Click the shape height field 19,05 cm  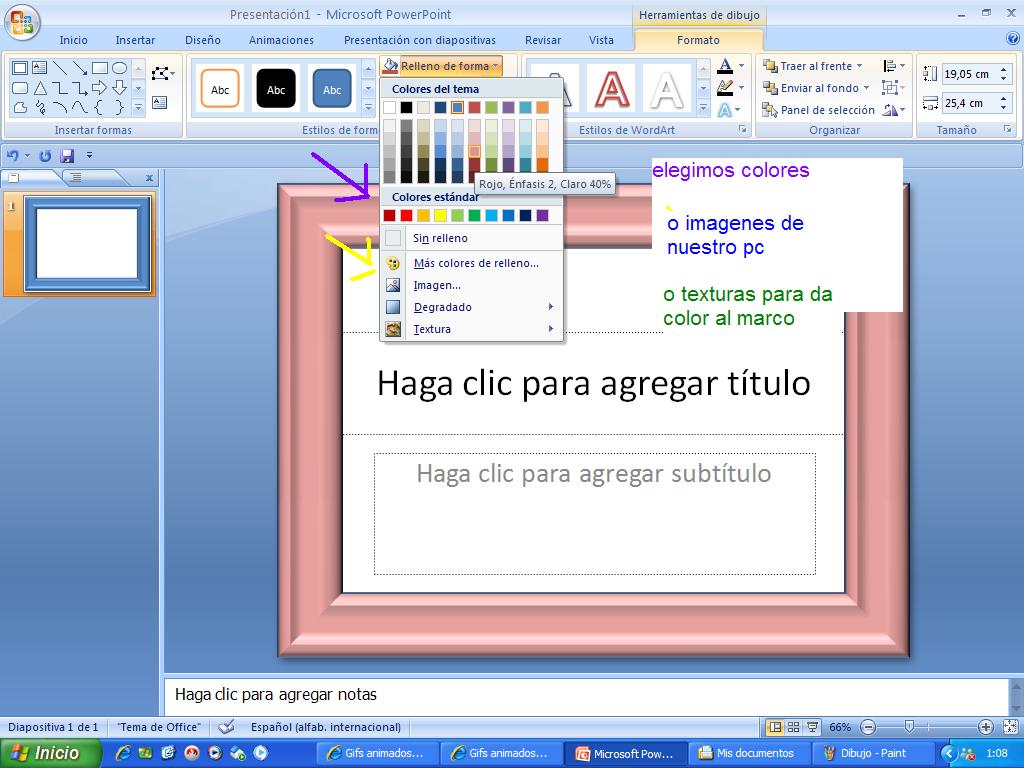tap(969, 74)
